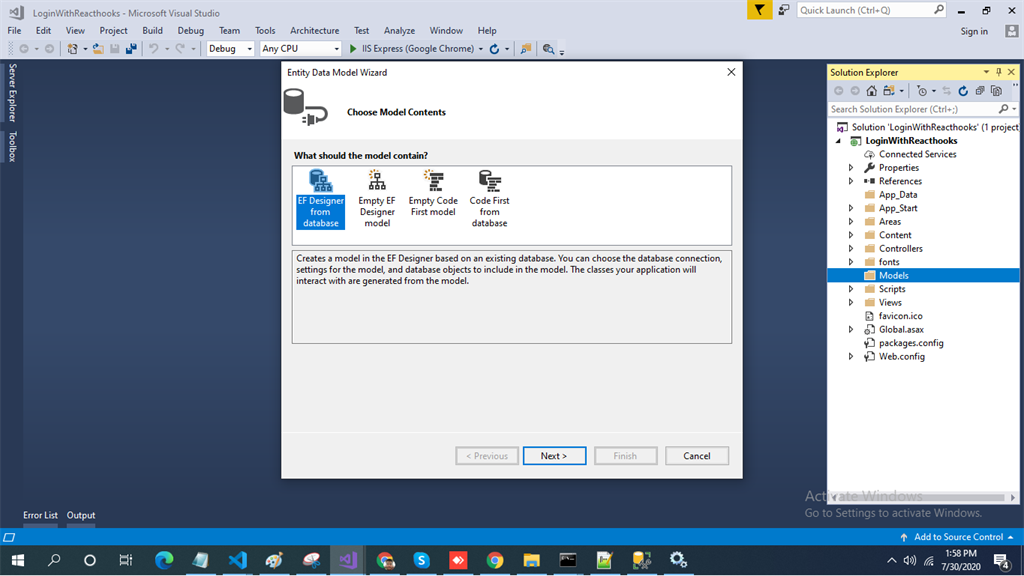
Task: Select EF Designer from database model option
Action: 320,199
